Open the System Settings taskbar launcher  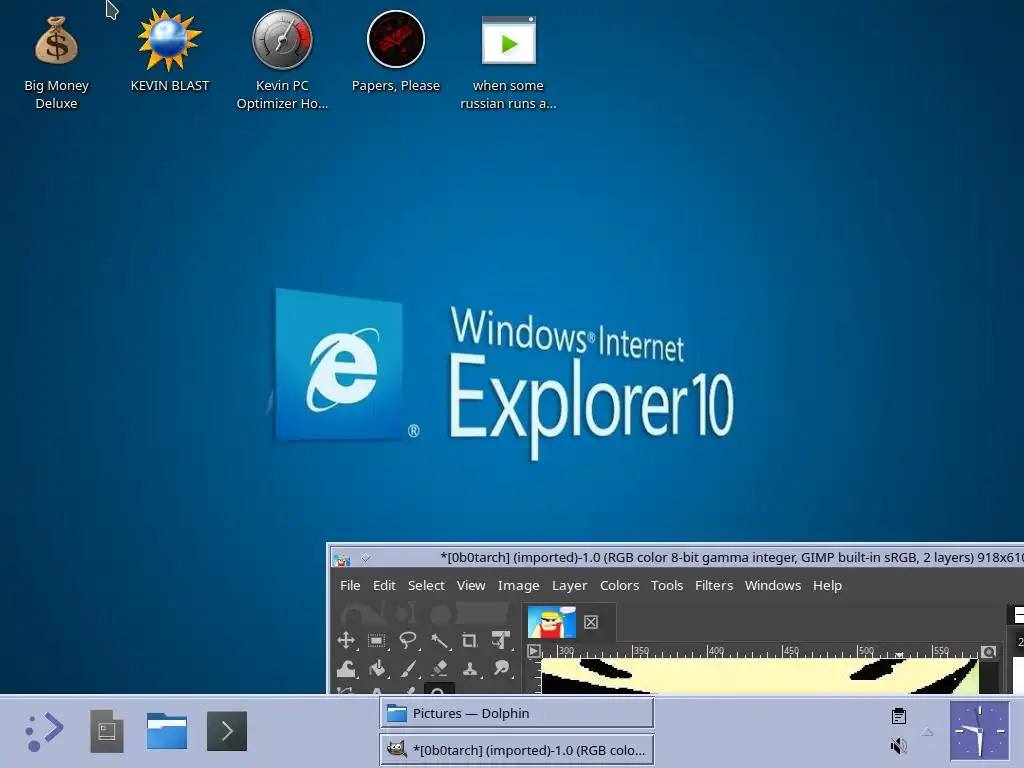[106, 731]
